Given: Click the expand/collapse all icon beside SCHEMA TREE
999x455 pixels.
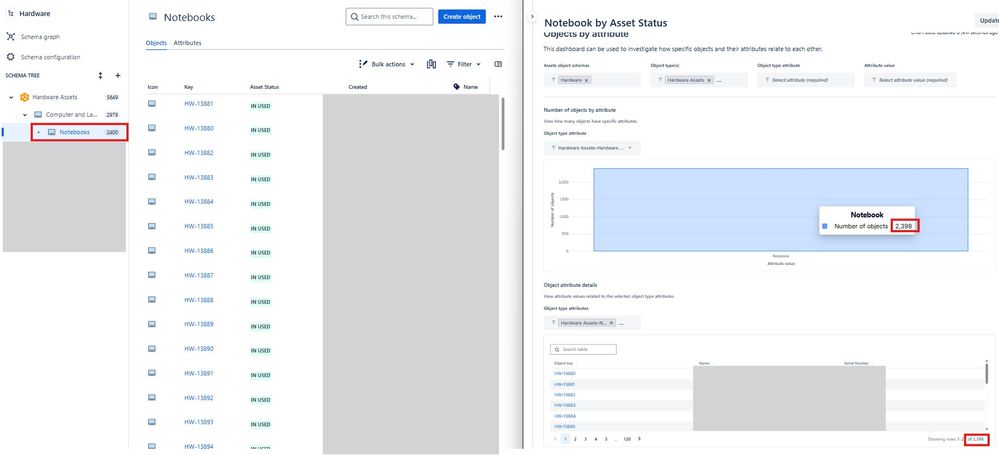Looking at the screenshot, I should click(x=100, y=75).
